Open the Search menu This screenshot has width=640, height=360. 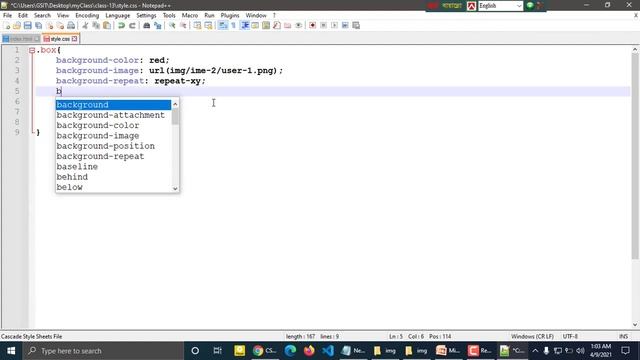coord(42,15)
